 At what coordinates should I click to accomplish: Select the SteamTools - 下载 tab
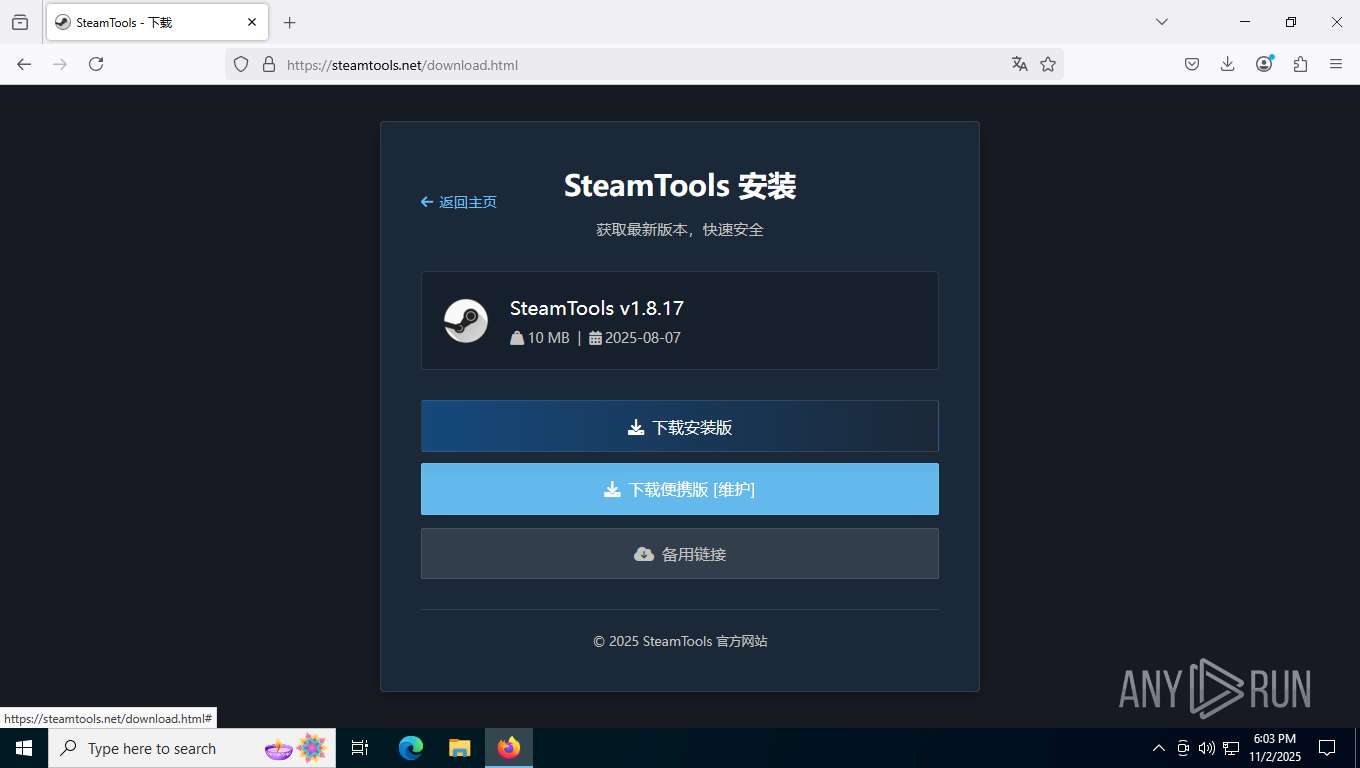tap(157, 22)
